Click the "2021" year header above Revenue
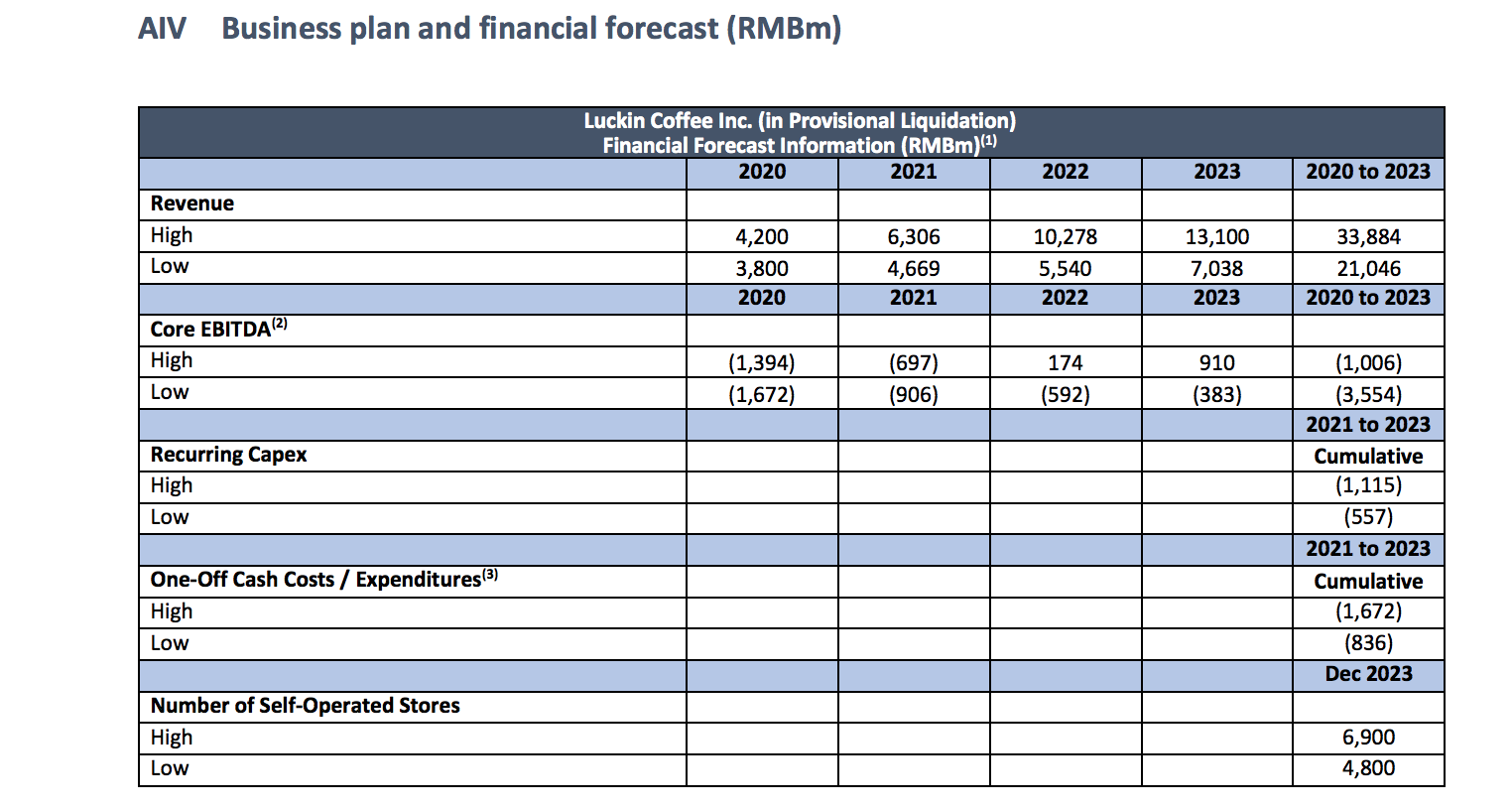This screenshot has width=1512, height=810. click(x=914, y=172)
